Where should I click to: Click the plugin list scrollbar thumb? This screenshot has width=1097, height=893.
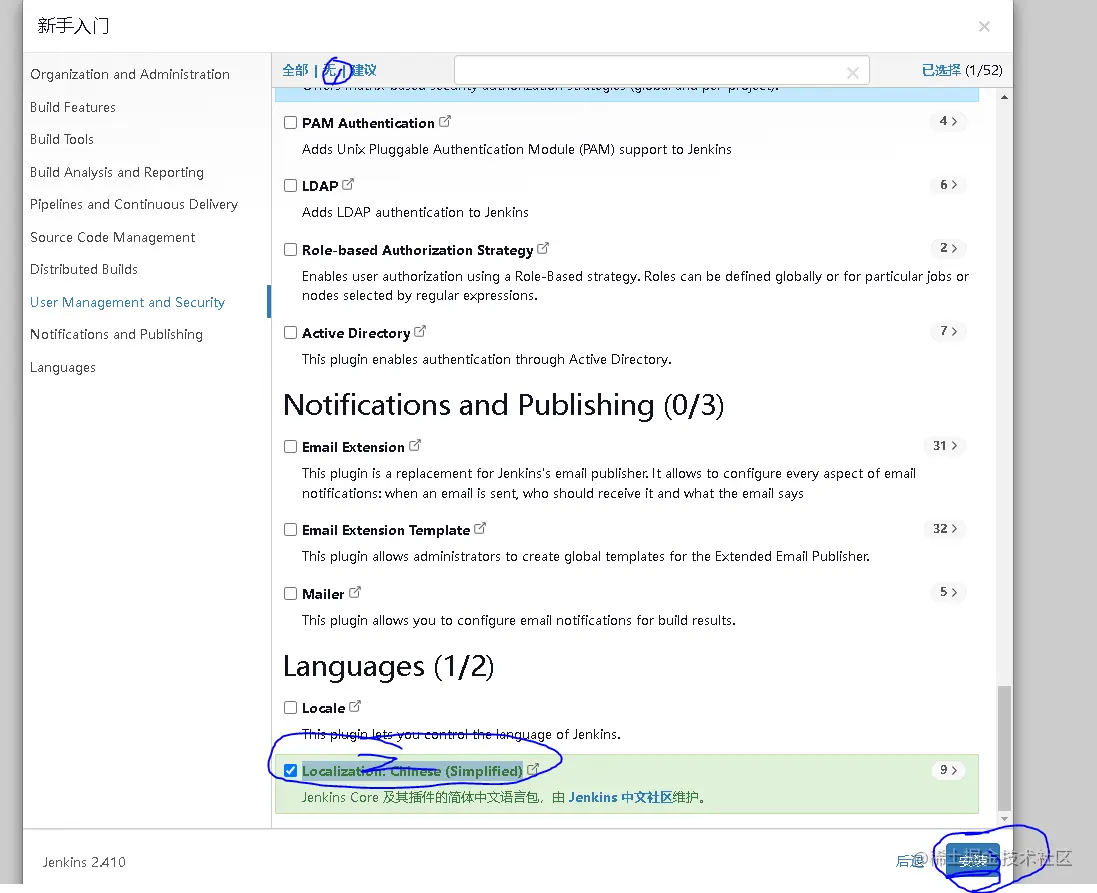[1004, 747]
